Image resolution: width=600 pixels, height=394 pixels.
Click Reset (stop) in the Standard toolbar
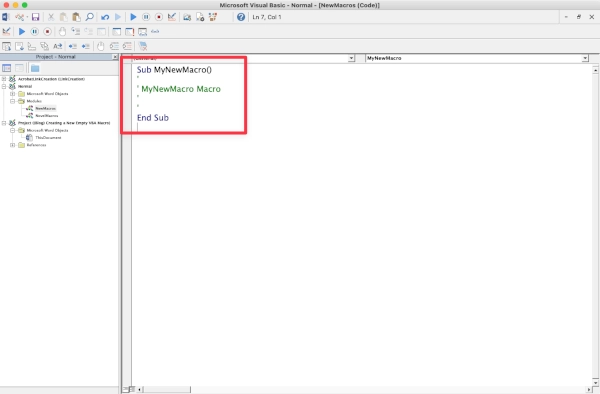159,17
